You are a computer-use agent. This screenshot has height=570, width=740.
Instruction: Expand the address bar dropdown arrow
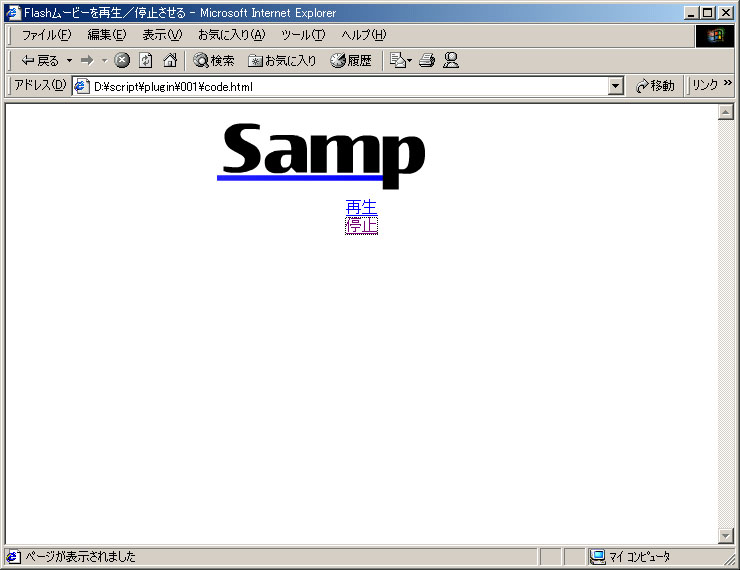[615, 87]
